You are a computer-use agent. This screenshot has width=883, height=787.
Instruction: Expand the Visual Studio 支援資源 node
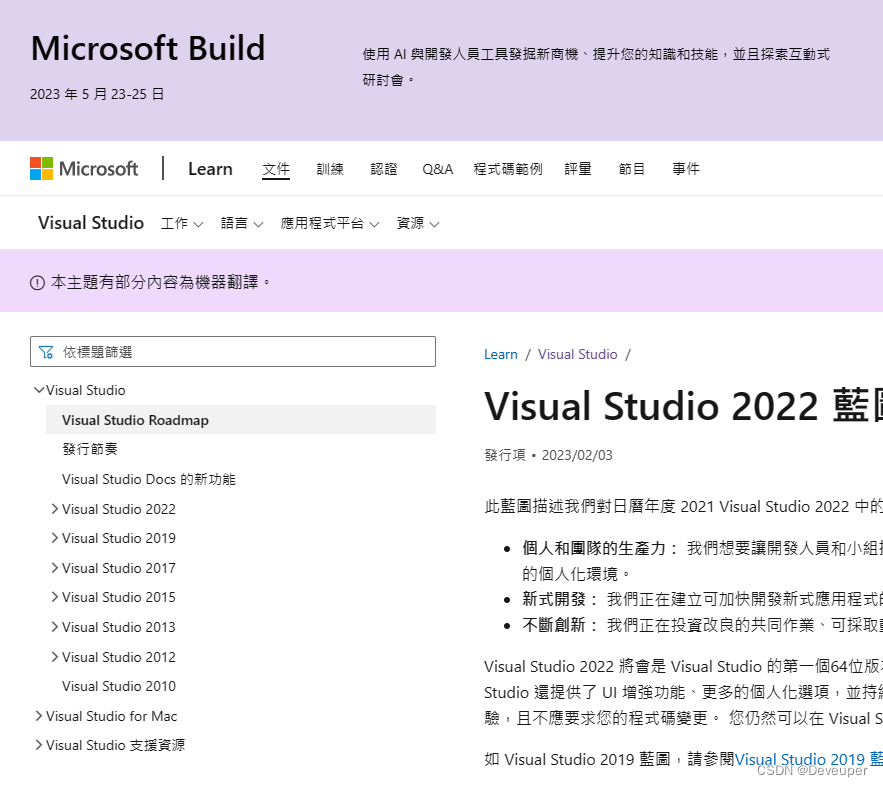coord(39,745)
